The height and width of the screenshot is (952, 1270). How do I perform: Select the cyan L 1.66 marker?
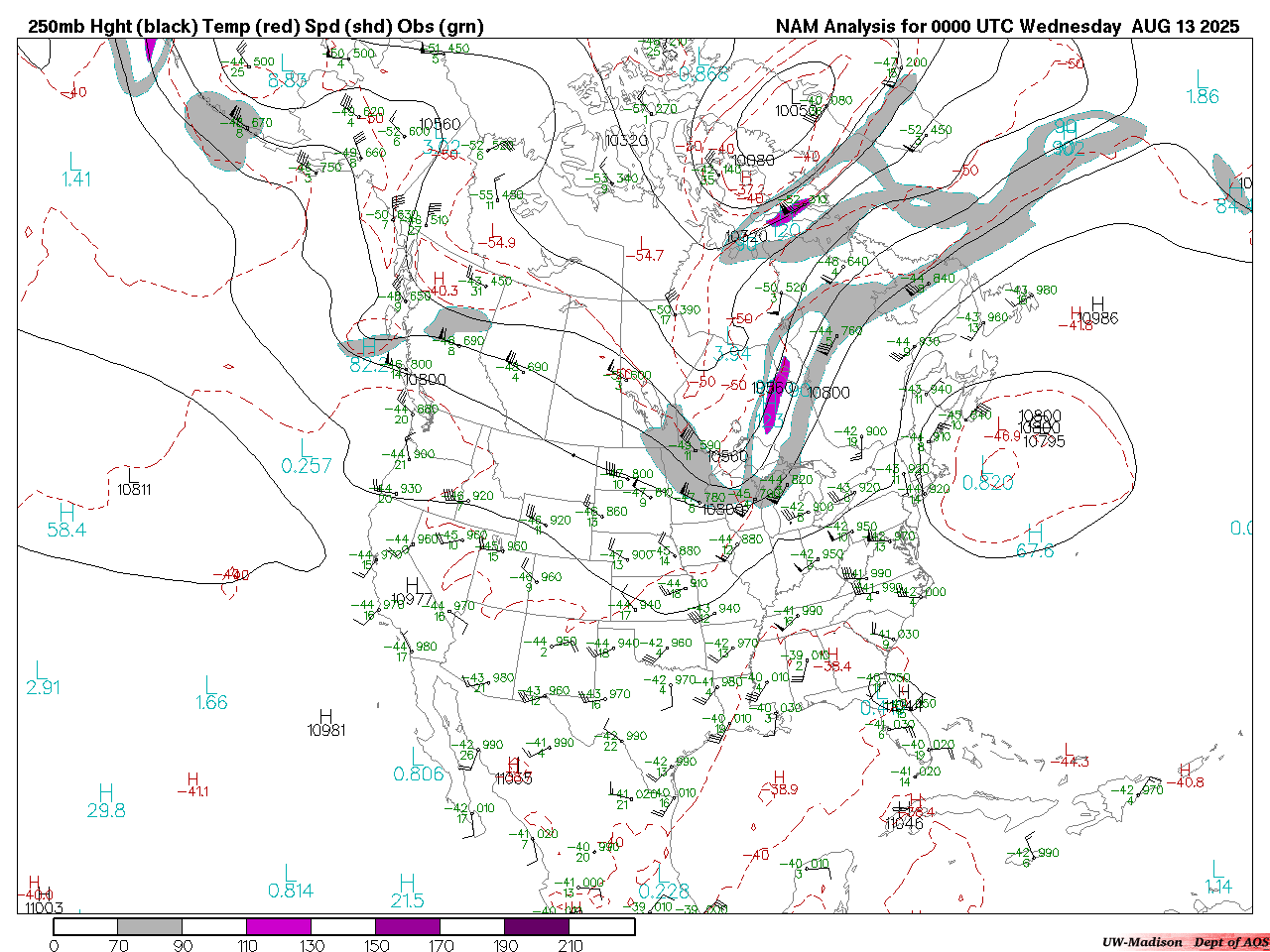pyautogui.click(x=210, y=693)
